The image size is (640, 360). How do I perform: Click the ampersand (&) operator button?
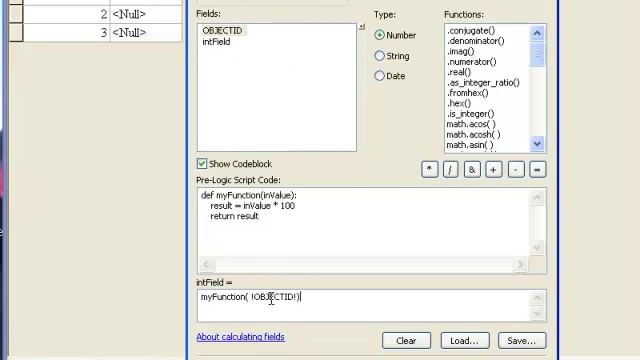pyautogui.click(x=472, y=169)
